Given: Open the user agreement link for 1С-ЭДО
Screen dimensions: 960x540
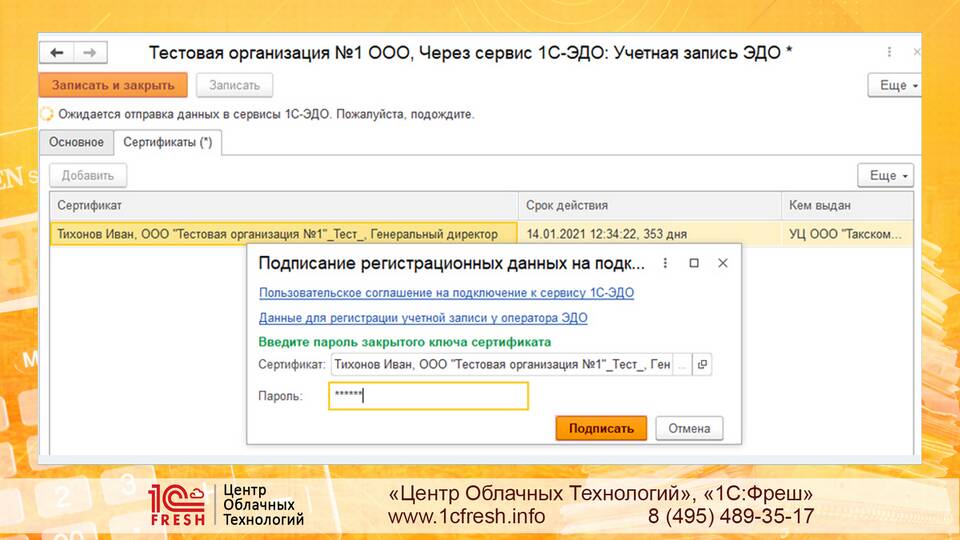Looking at the screenshot, I should [x=446, y=293].
